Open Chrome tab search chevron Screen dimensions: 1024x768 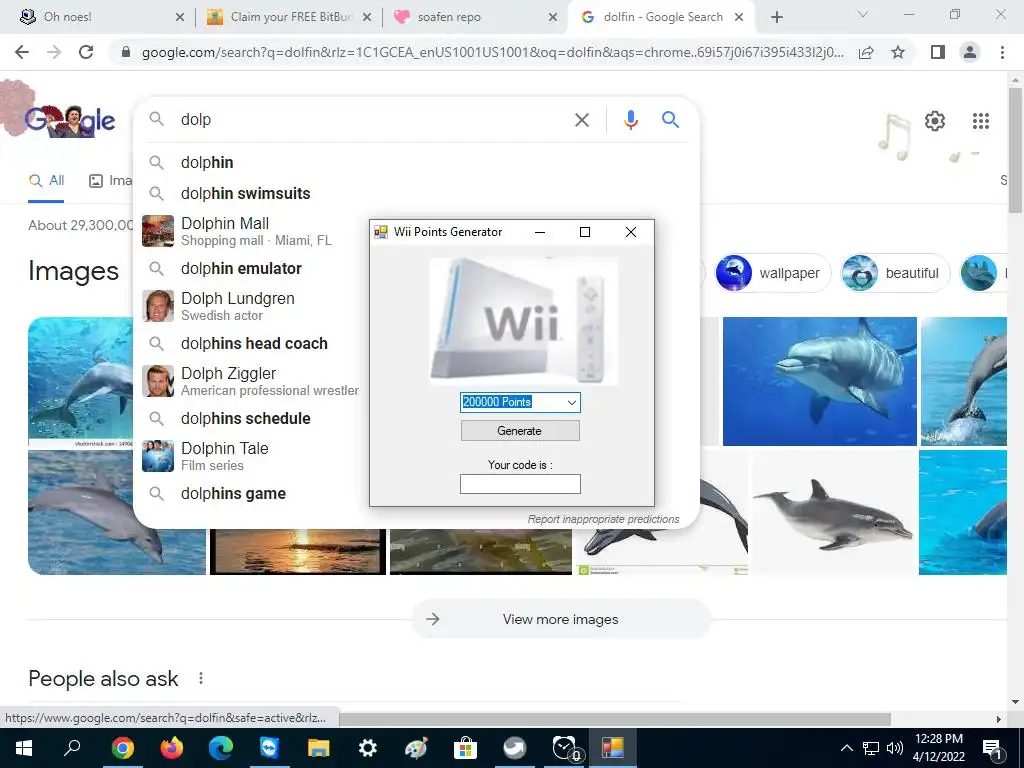863,15
